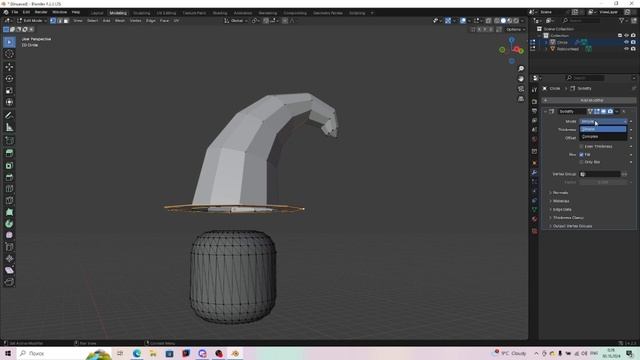
Task: Select the Poly Build tool
Action: click(x=9, y=212)
